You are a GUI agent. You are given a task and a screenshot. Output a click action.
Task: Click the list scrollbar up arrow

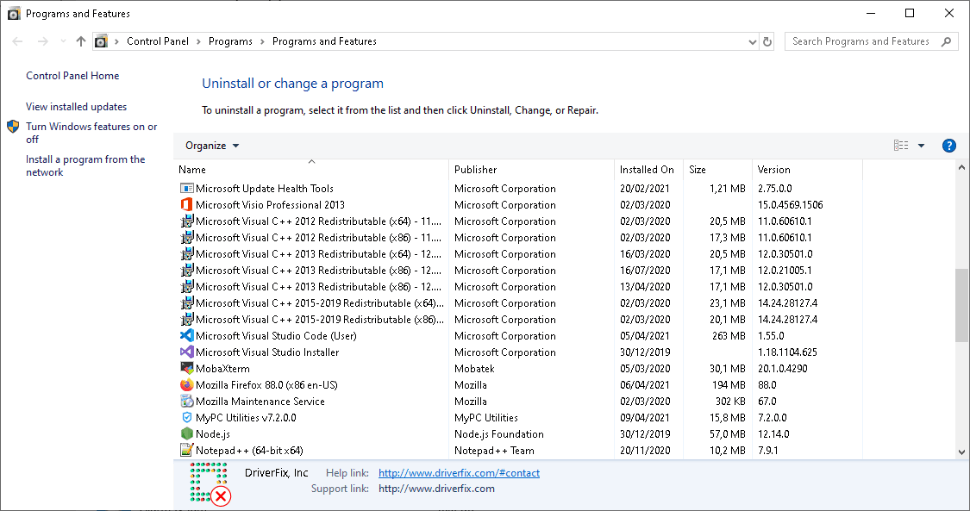tap(961, 168)
